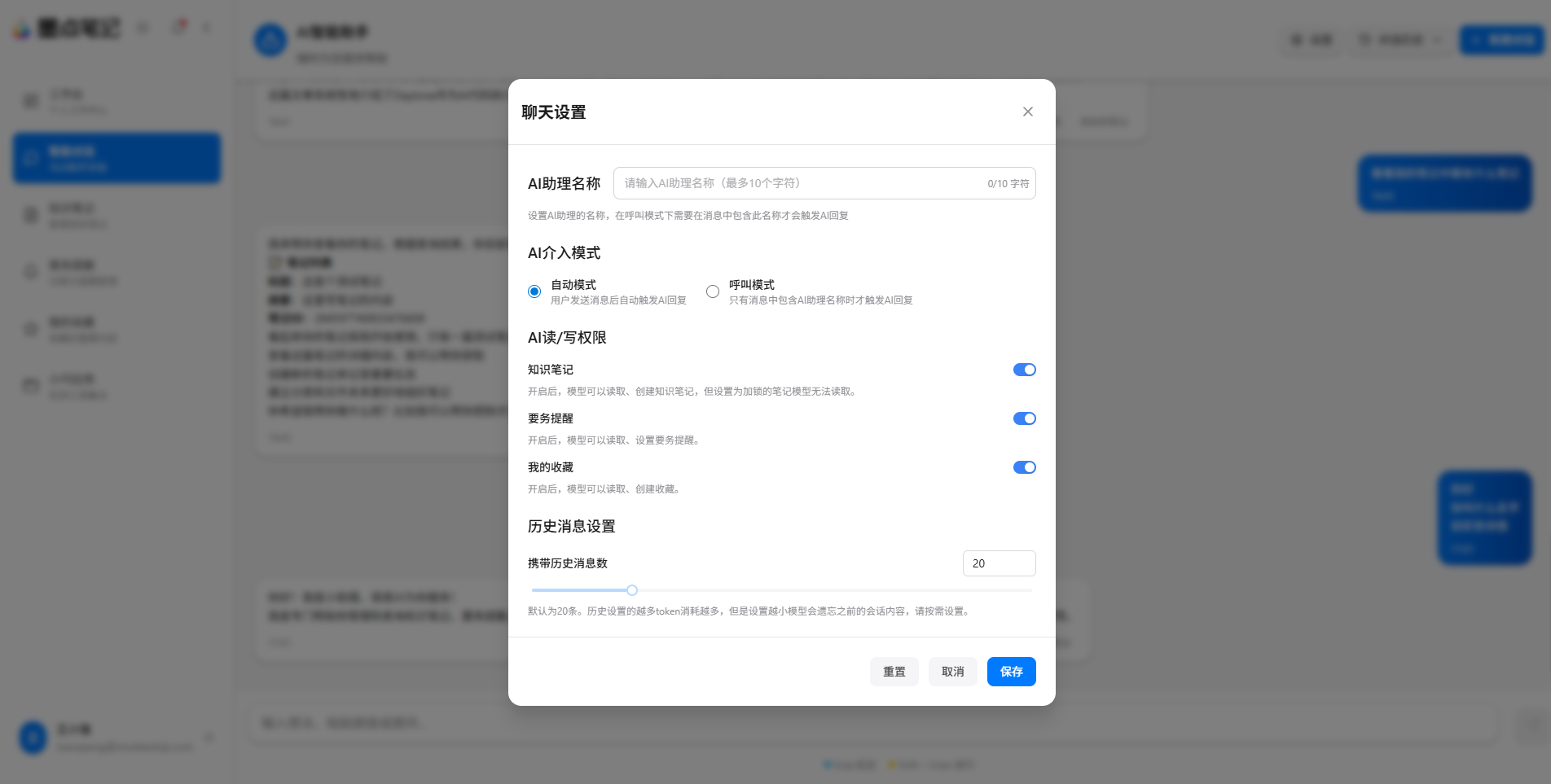Turn off the 要务提醒 permission switch

coord(1025,418)
